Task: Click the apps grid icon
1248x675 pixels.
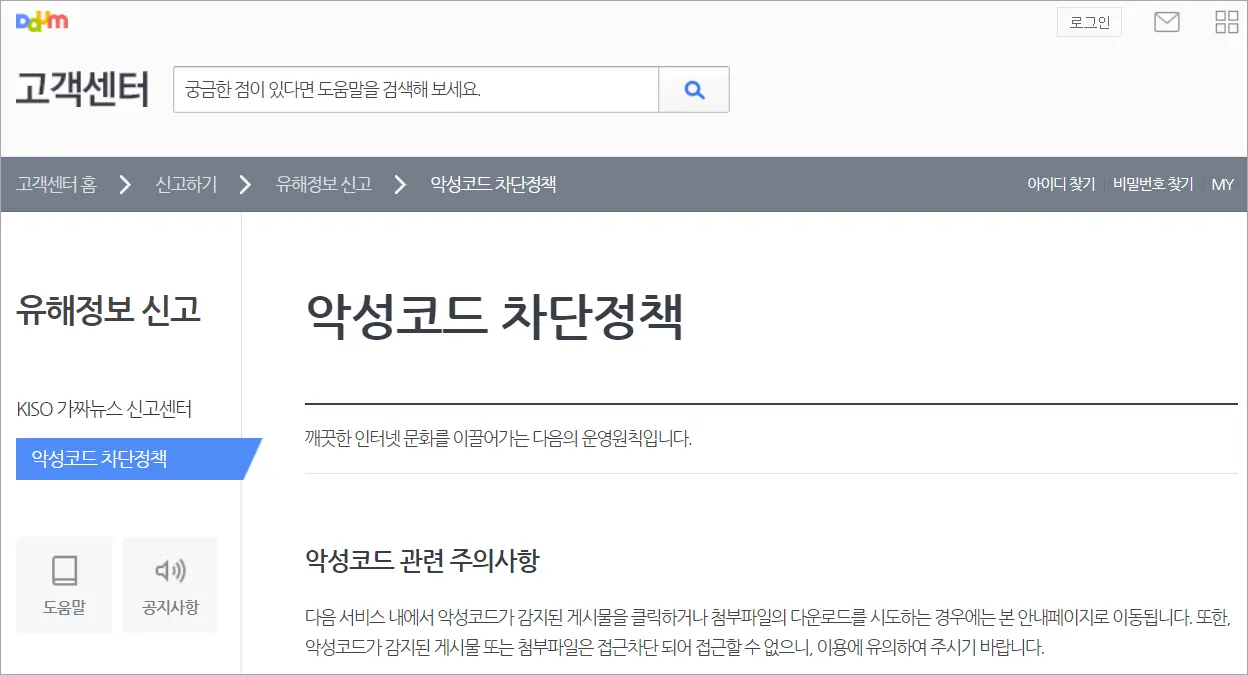Action: coord(1225,21)
